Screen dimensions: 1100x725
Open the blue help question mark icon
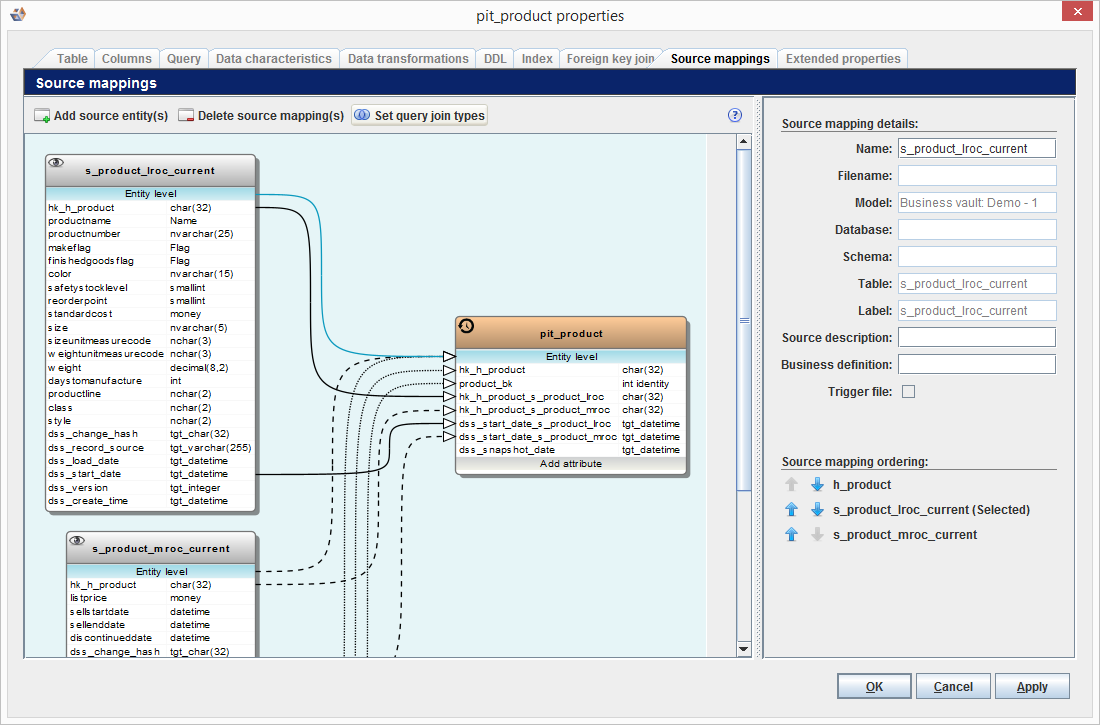735,115
